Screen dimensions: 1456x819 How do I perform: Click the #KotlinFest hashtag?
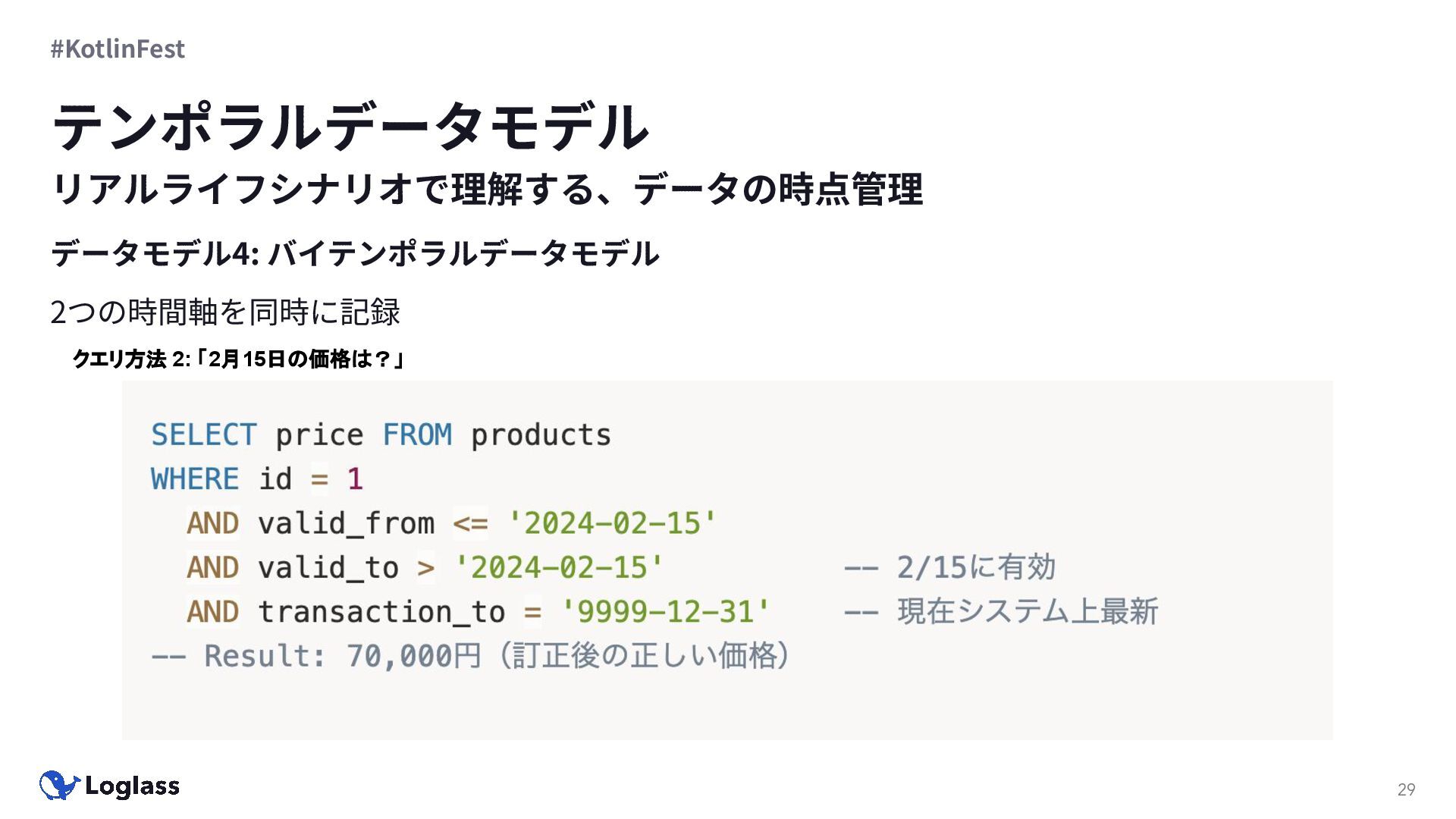click(x=118, y=49)
